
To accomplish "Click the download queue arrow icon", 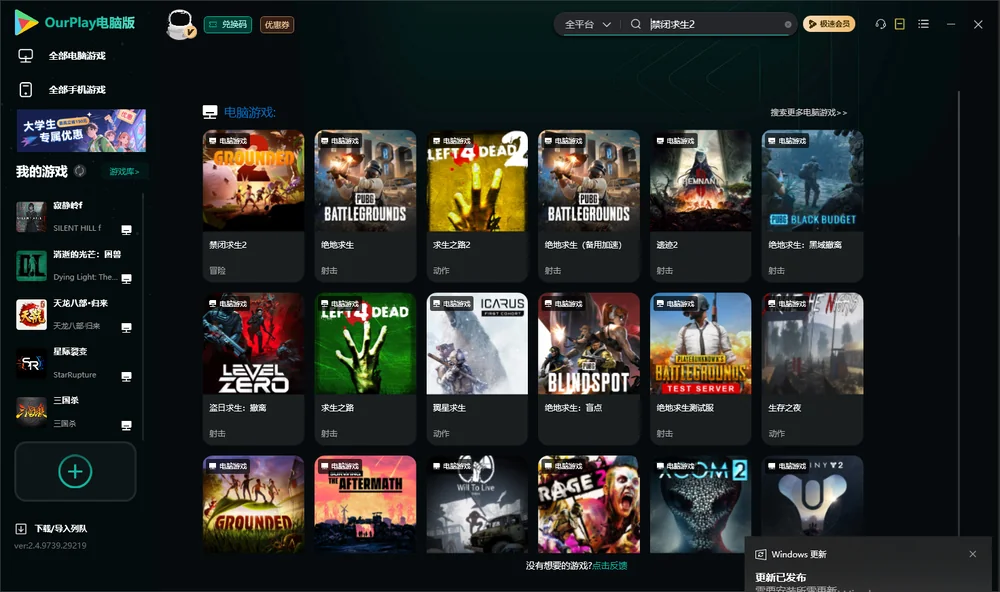I will tap(20, 528).
